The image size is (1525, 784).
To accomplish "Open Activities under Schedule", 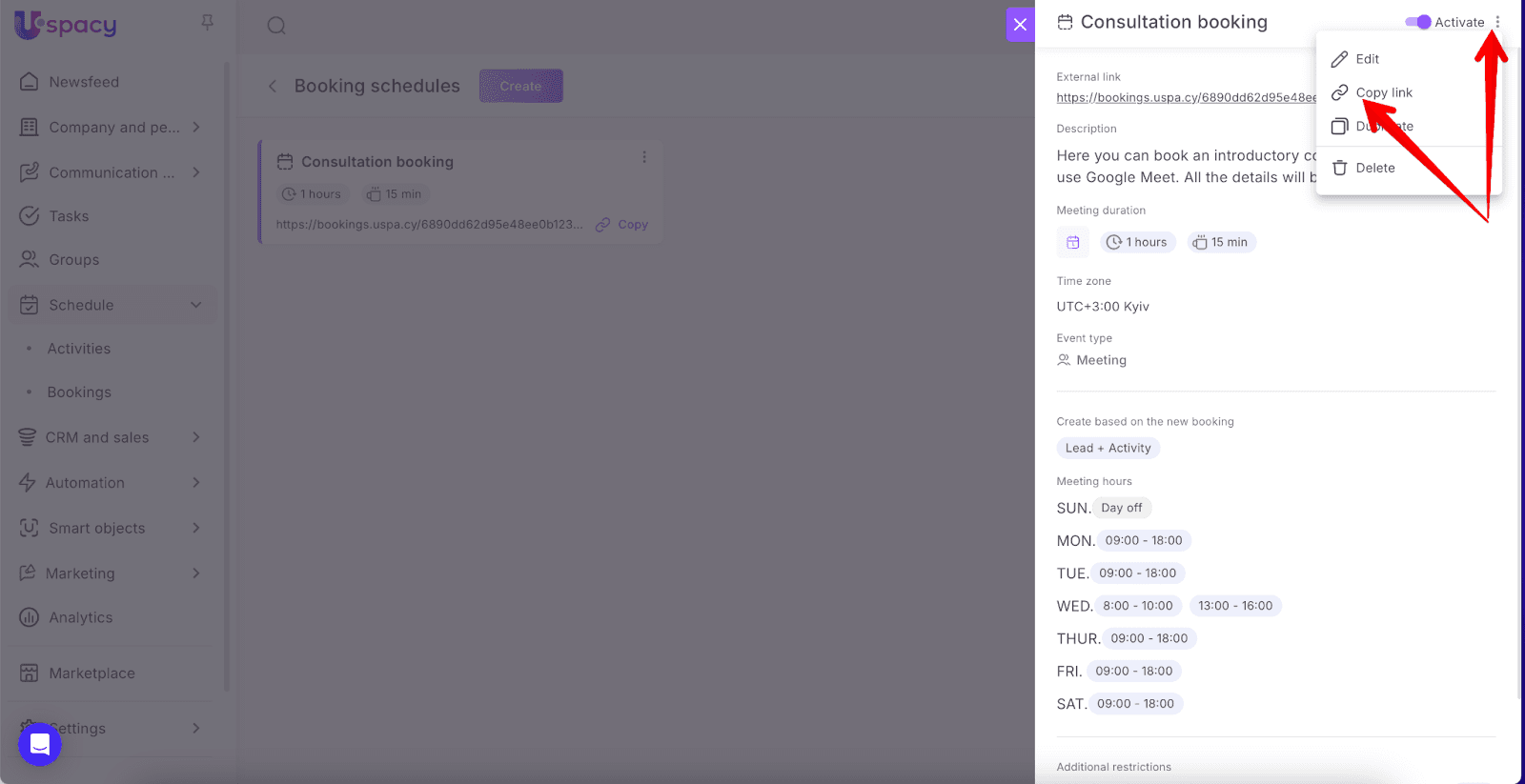I will (x=79, y=349).
